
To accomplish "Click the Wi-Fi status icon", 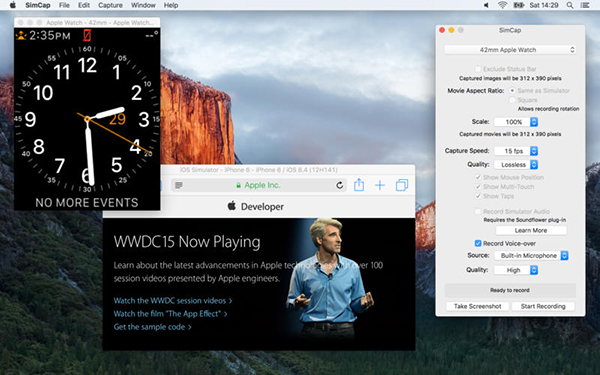I will [x=502, y=5].
